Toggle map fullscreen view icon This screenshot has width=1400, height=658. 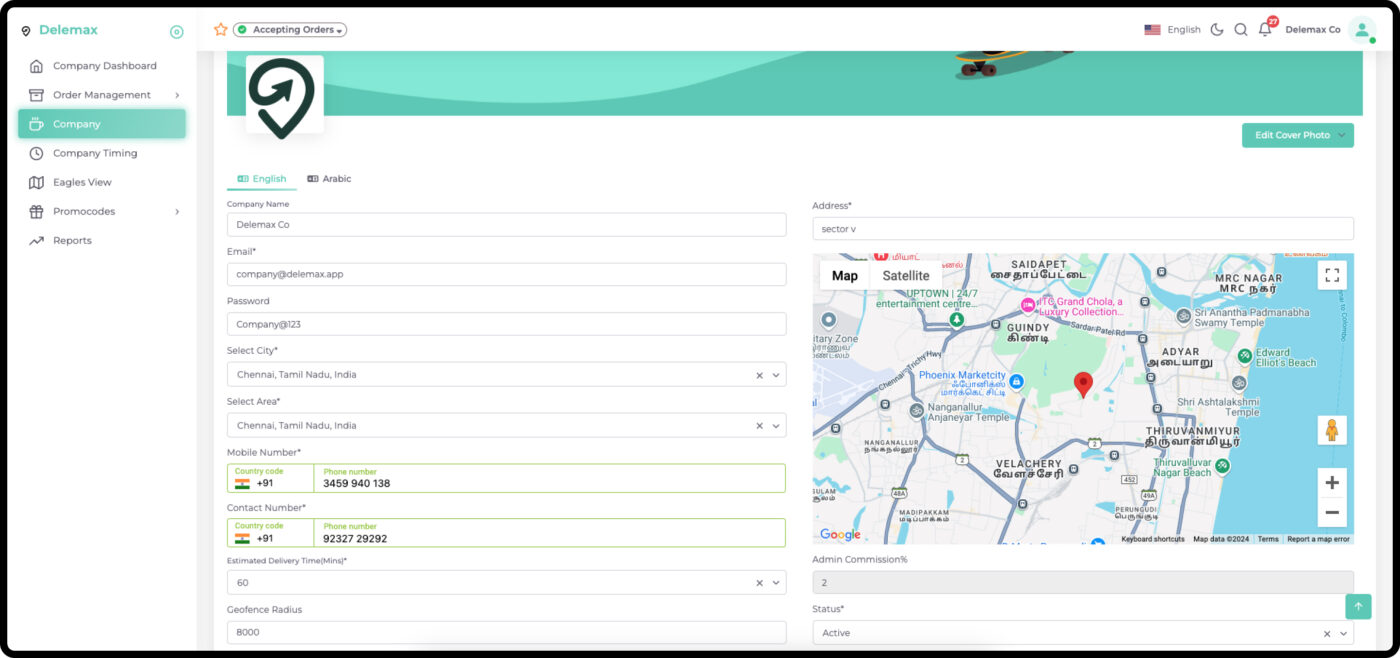tap(1332, 276)
